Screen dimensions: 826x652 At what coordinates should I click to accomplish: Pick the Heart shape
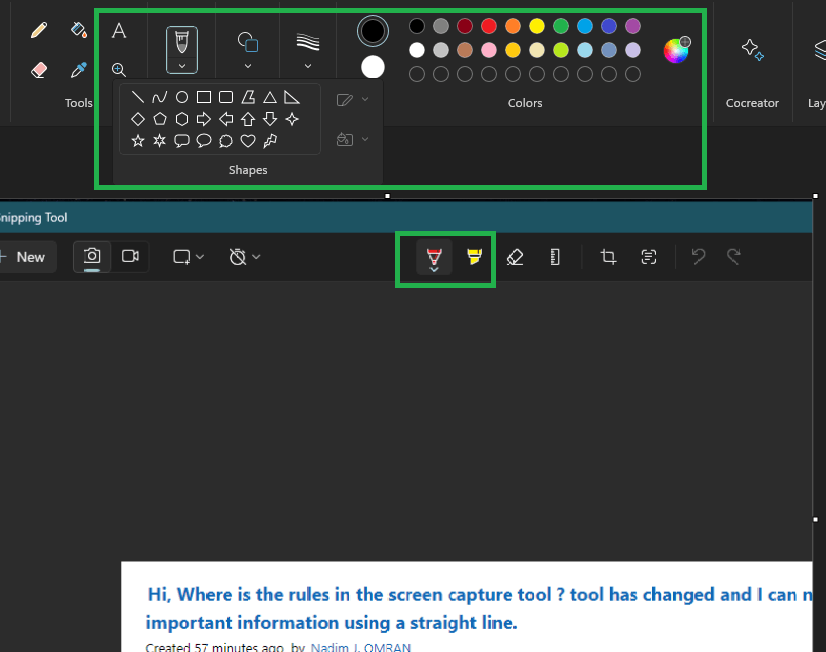248,141
